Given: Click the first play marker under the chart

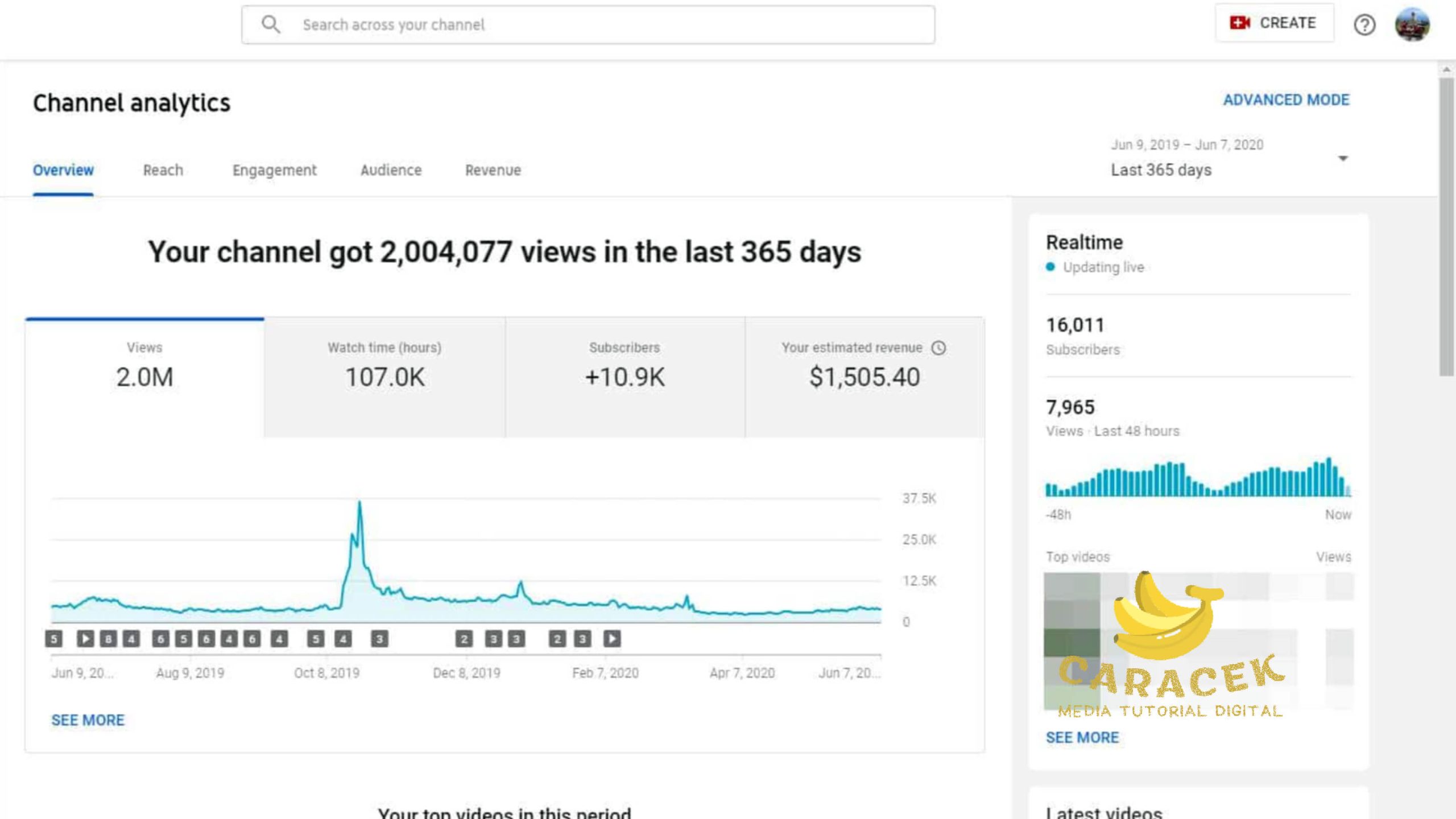Looking at the screenshot, I should coord(85,639).
